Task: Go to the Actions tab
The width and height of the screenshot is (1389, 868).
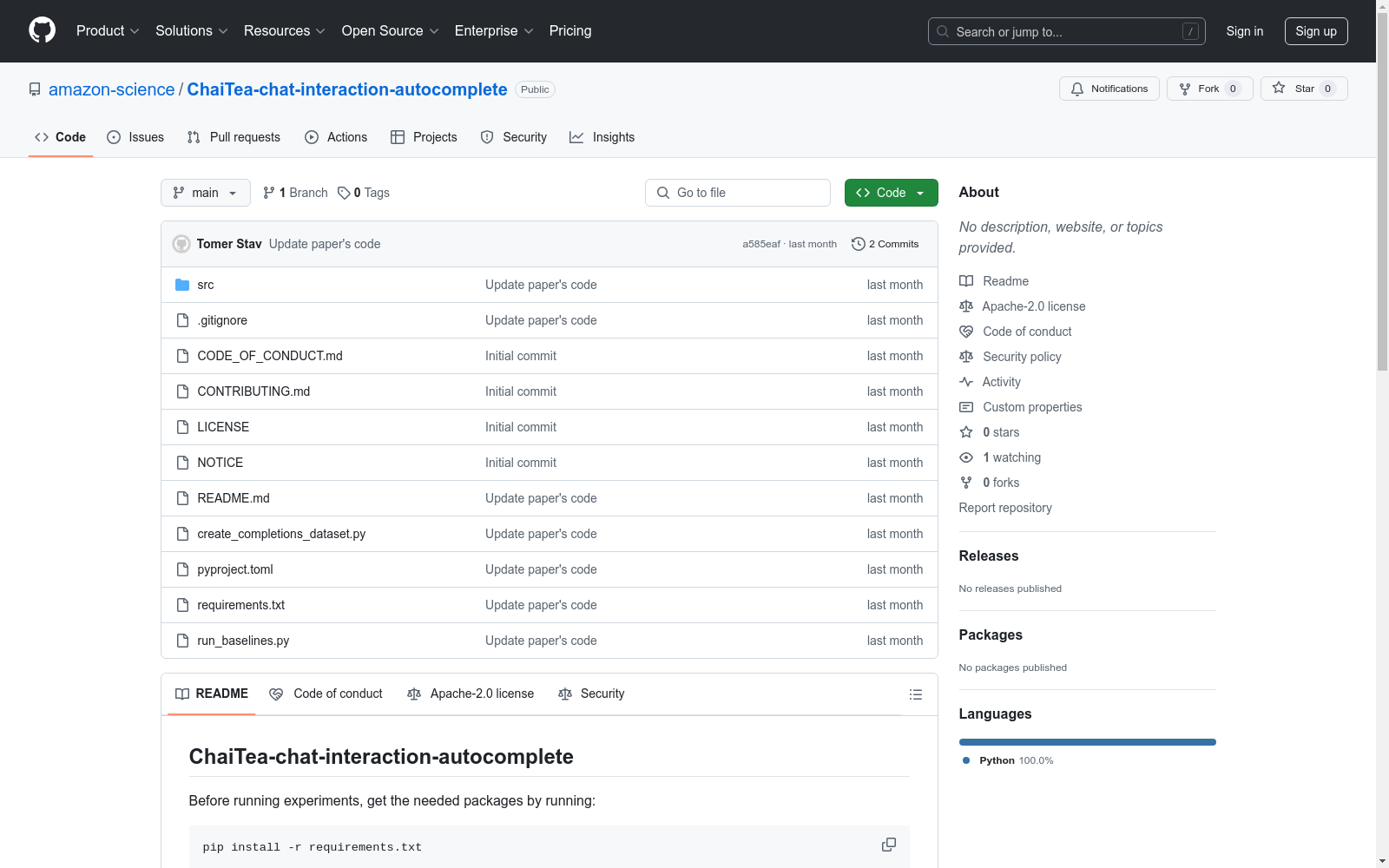Action: pyautogui.click(x=336, y=137)
